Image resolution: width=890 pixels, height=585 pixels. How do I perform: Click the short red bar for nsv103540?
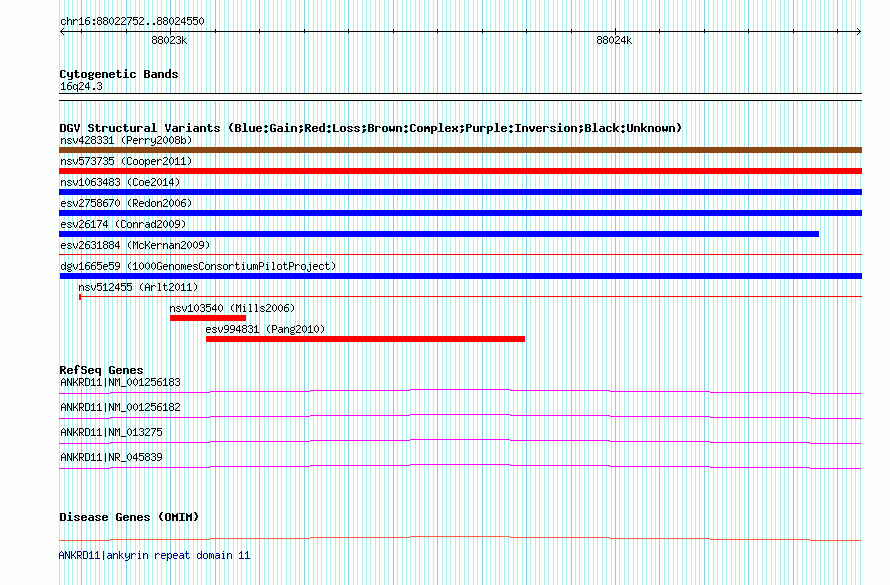click(x=208, y=318)
